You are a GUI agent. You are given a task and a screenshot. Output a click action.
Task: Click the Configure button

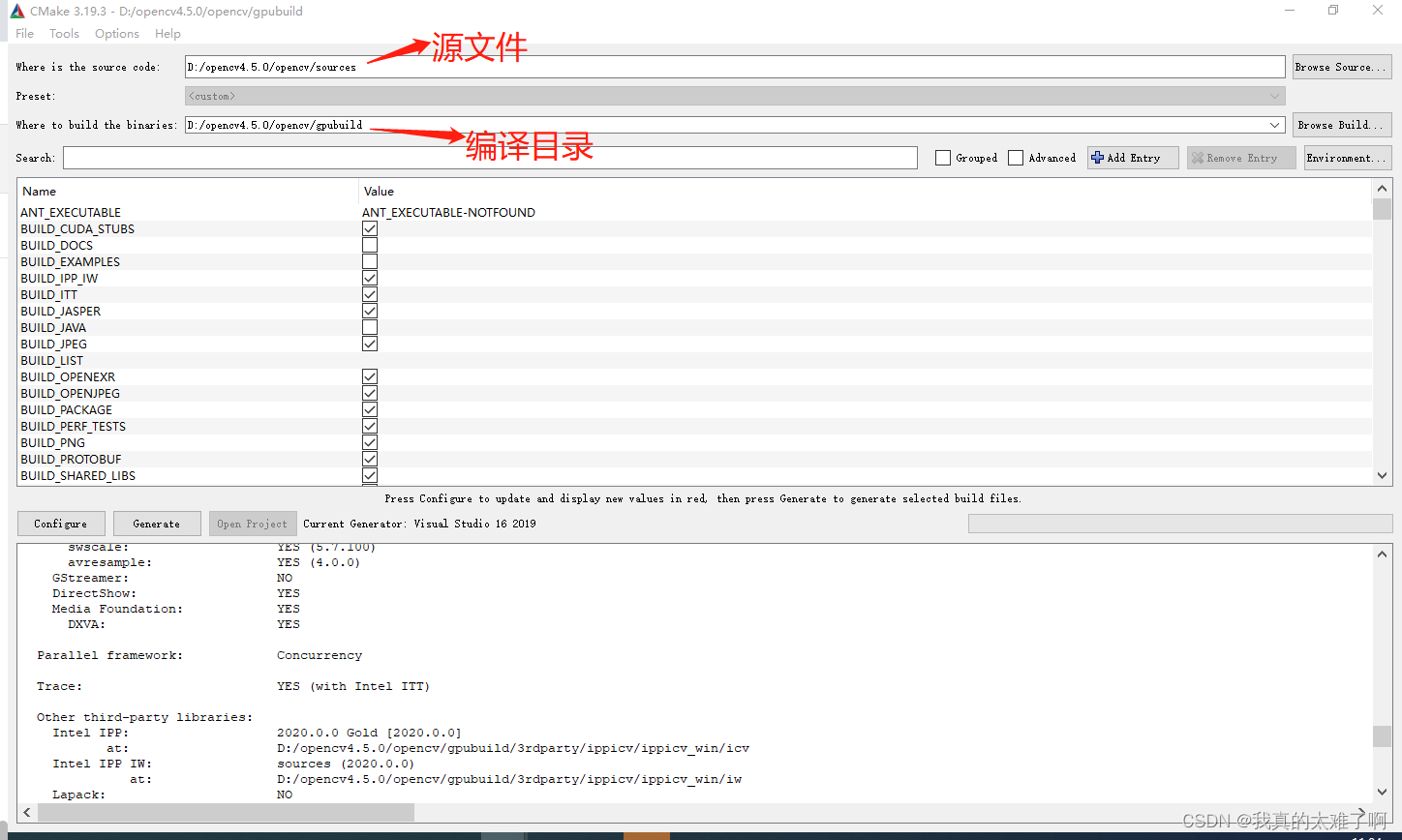pos(60,524)
